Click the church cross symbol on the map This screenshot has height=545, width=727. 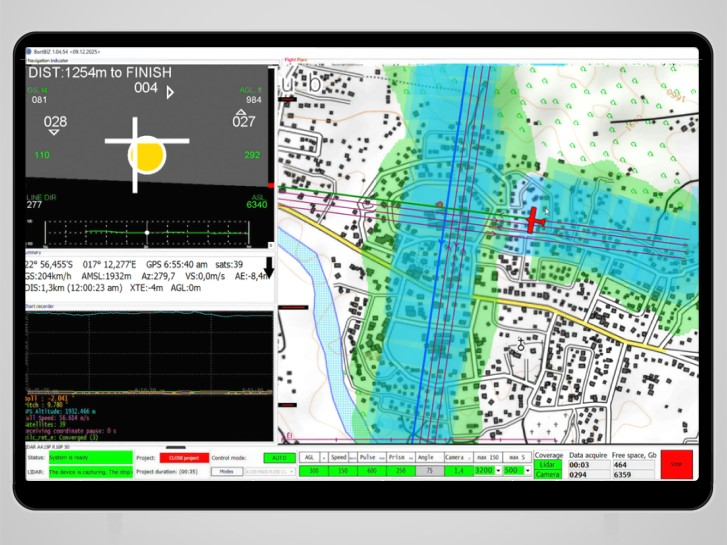[521, 345]
